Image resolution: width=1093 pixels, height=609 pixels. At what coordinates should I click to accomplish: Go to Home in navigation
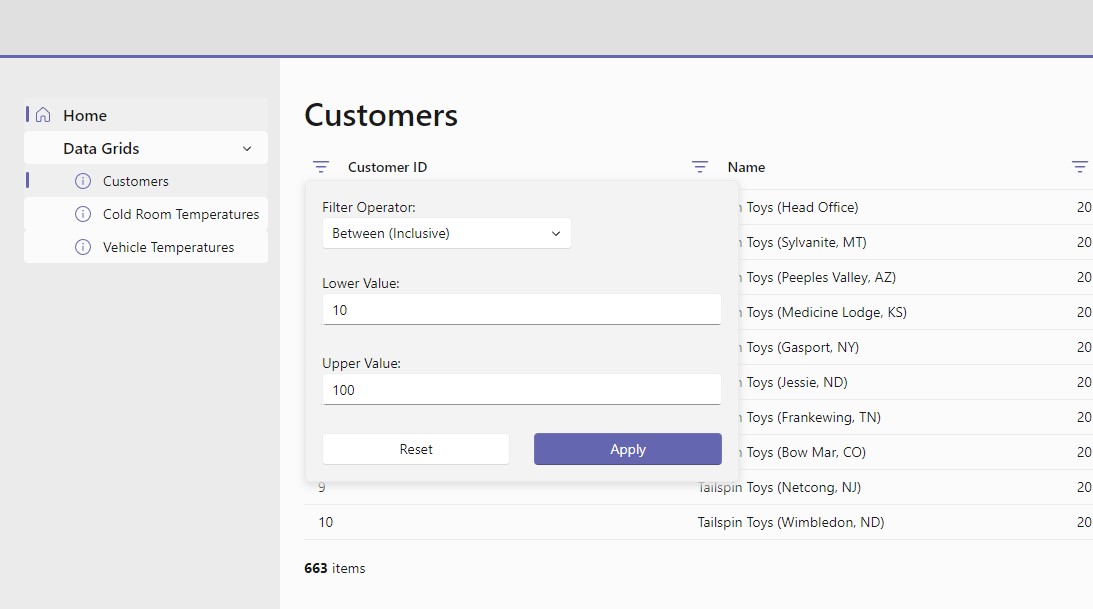pos(85,115)
